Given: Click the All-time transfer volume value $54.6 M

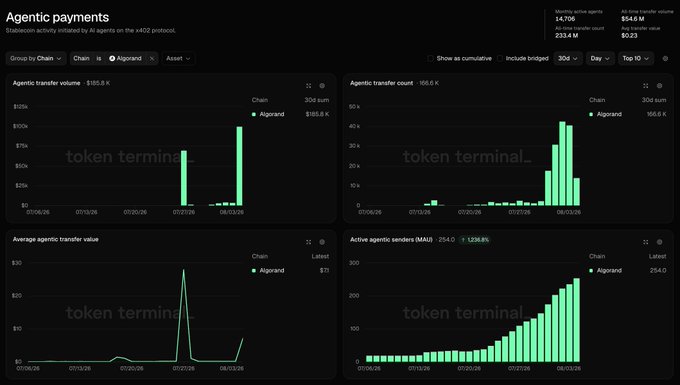Looking at the screenshot, I should [x=633, y=19].
